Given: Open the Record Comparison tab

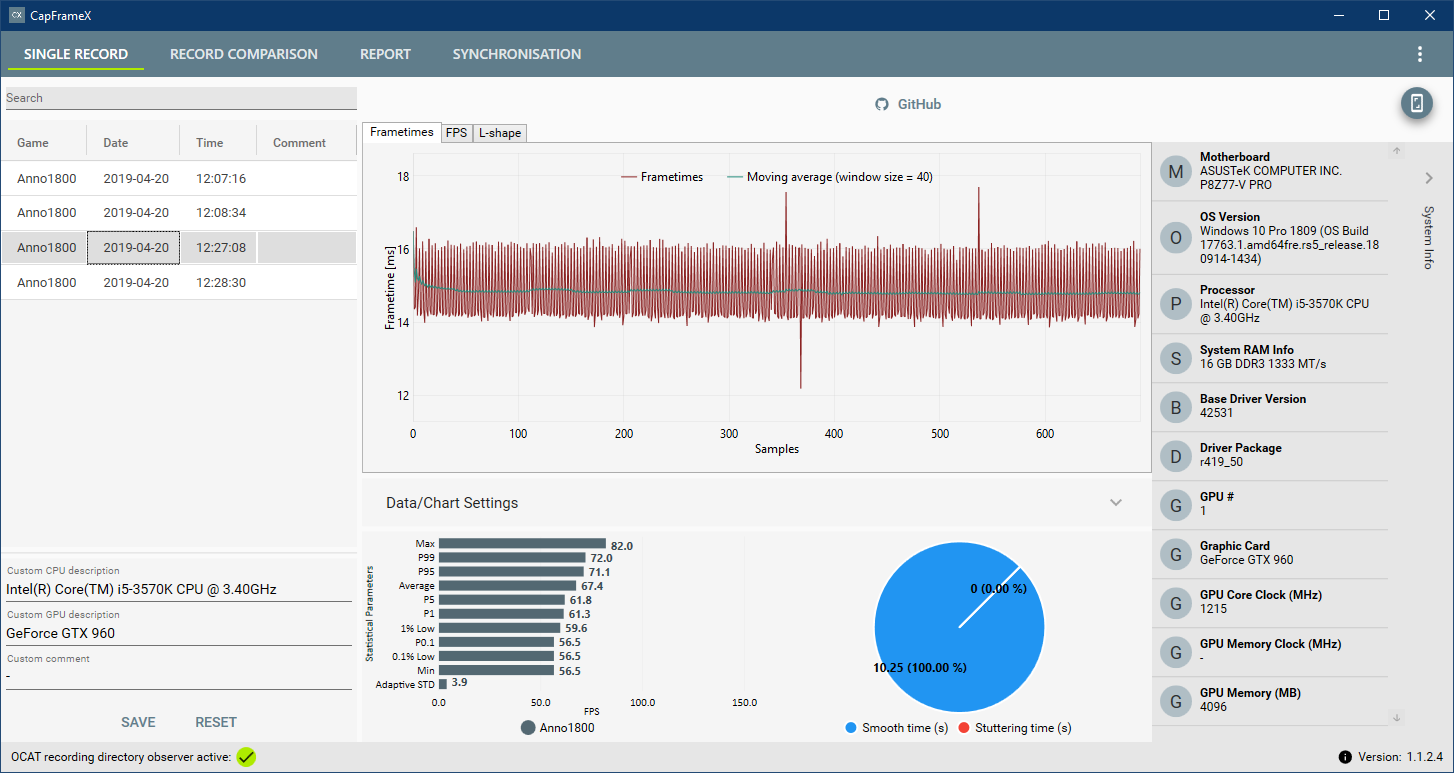Looking at the screenshot, I should pyautogui.click(x=244, y=54).
